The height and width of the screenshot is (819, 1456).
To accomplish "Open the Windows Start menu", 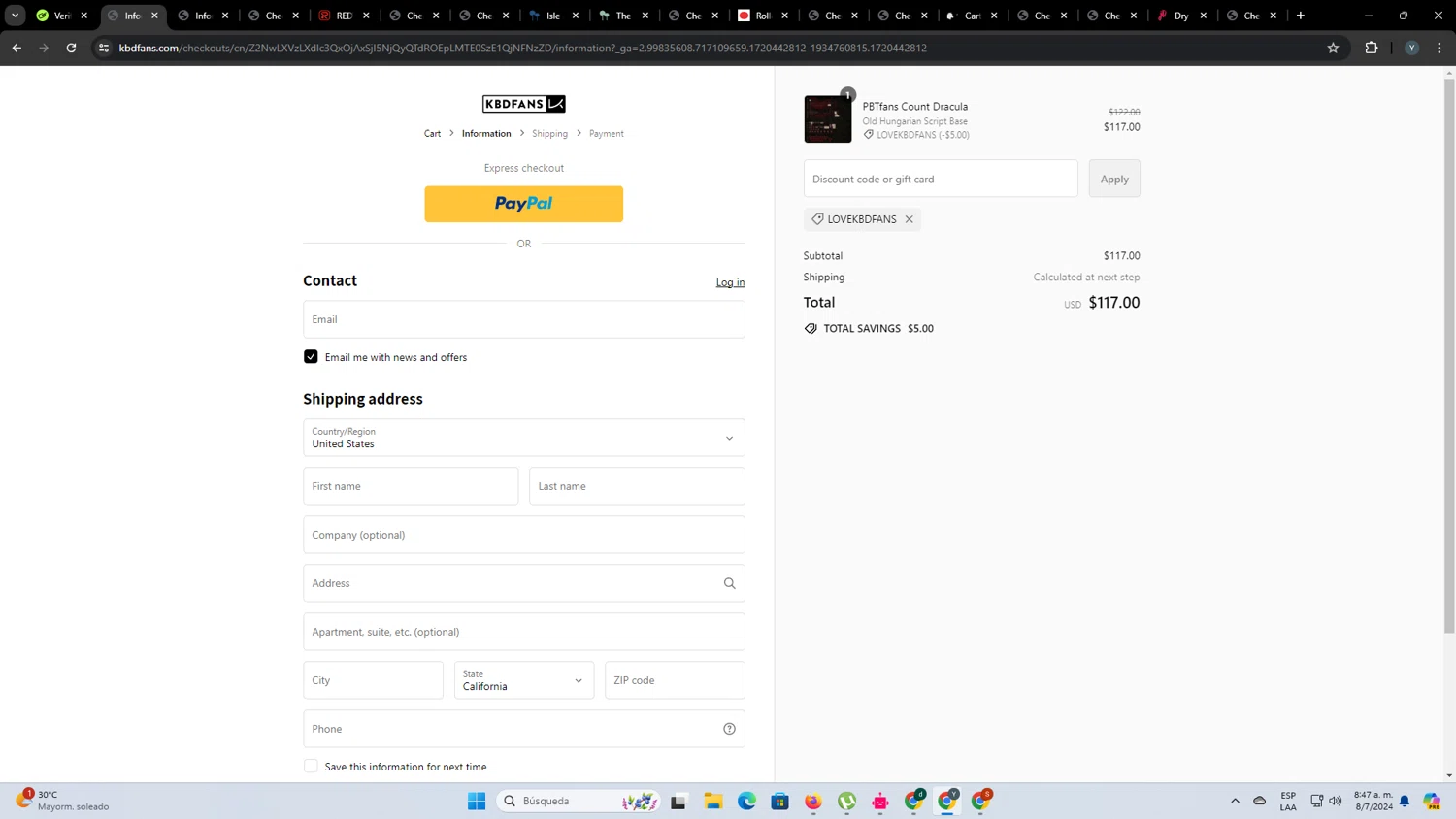I will coord(477,801).
